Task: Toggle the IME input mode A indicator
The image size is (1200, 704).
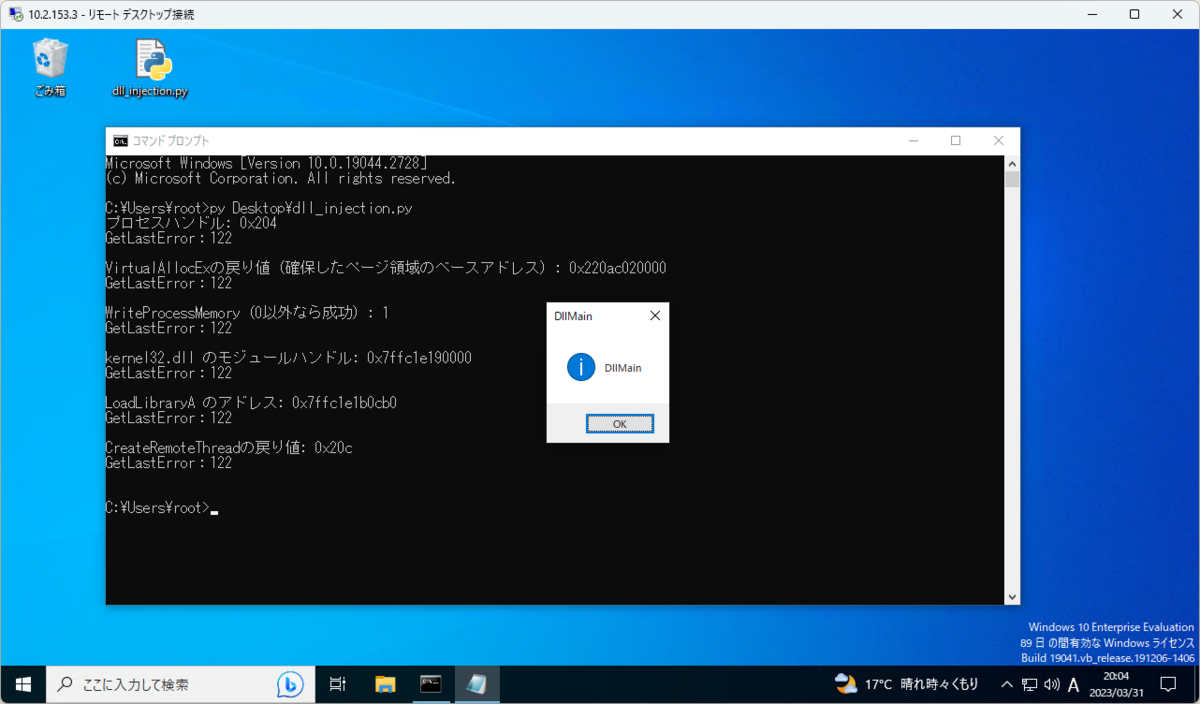Action: 1074,685
